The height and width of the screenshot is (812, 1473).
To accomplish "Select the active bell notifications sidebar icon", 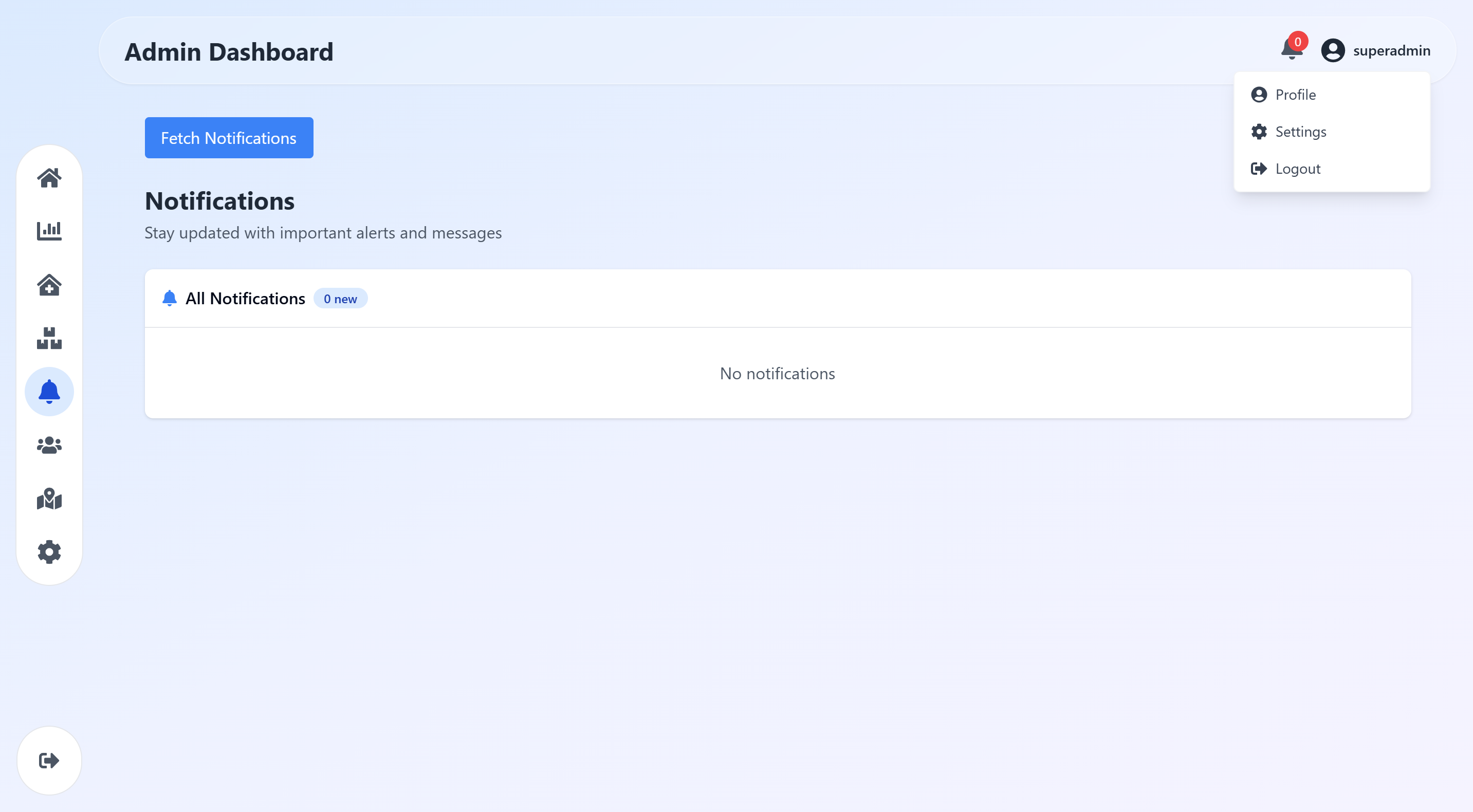I will 49,392.
